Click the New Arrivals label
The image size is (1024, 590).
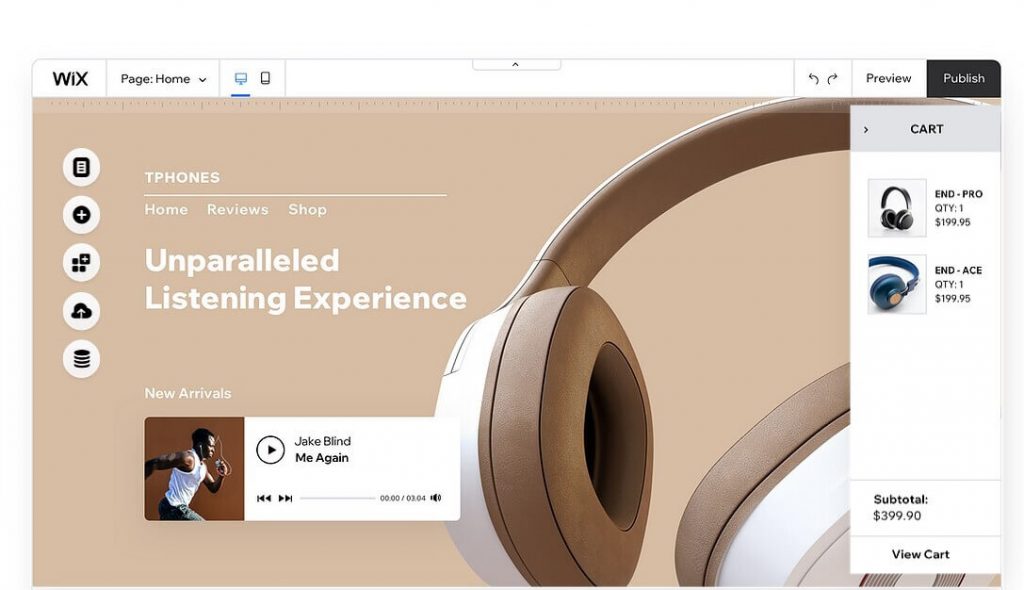coord(188,393)
